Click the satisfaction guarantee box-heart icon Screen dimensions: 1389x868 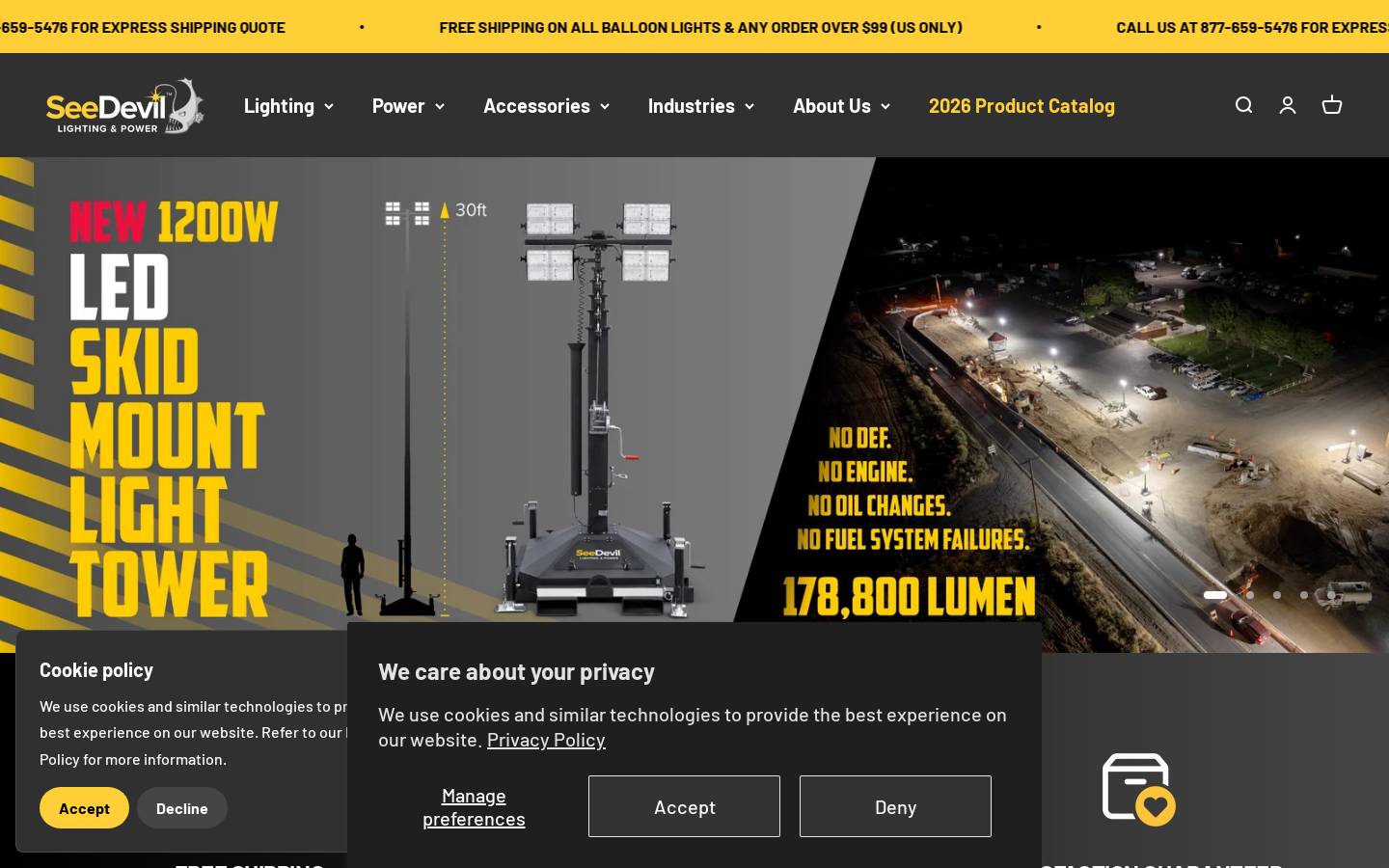[1139, 789]
